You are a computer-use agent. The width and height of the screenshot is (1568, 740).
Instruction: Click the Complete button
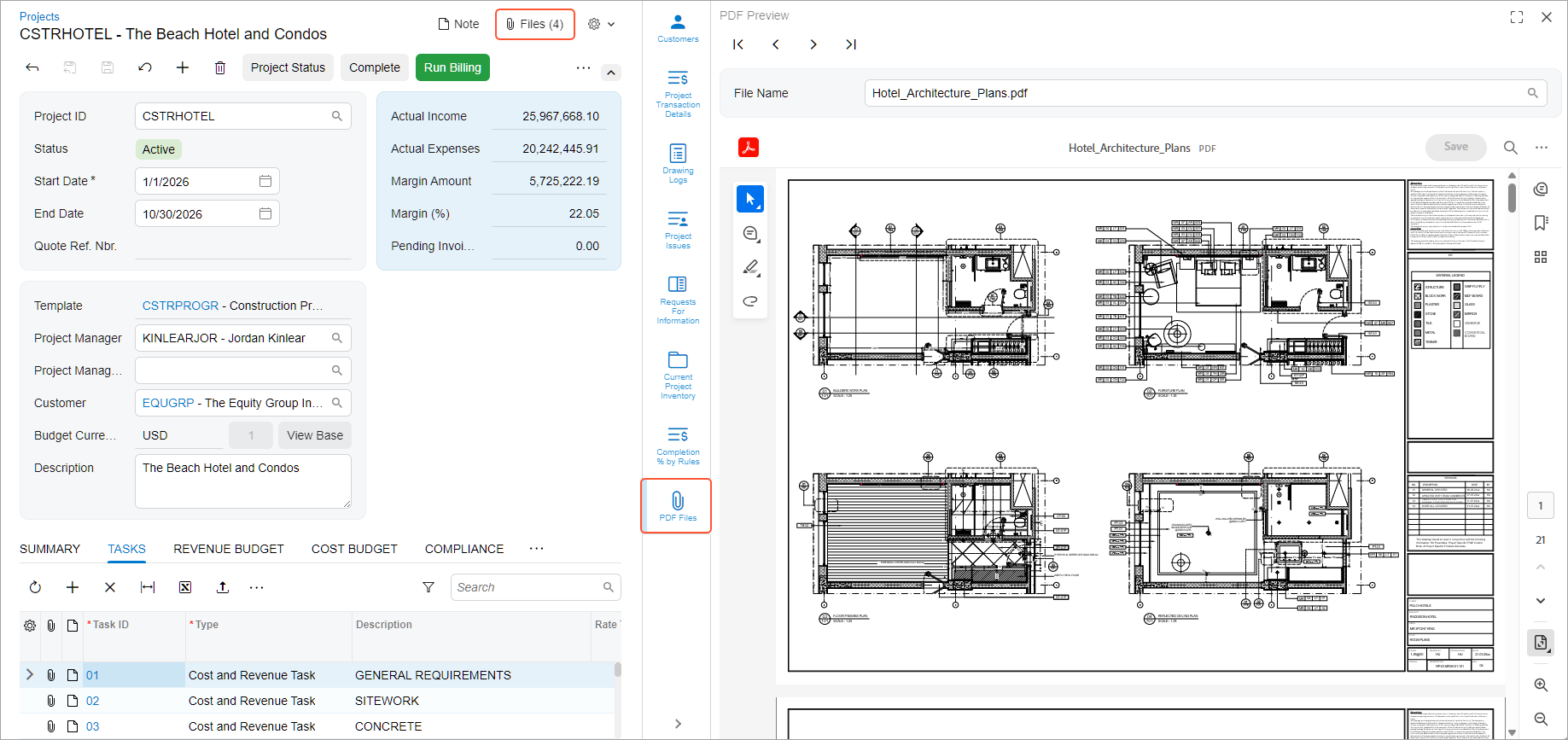(374, 67)
